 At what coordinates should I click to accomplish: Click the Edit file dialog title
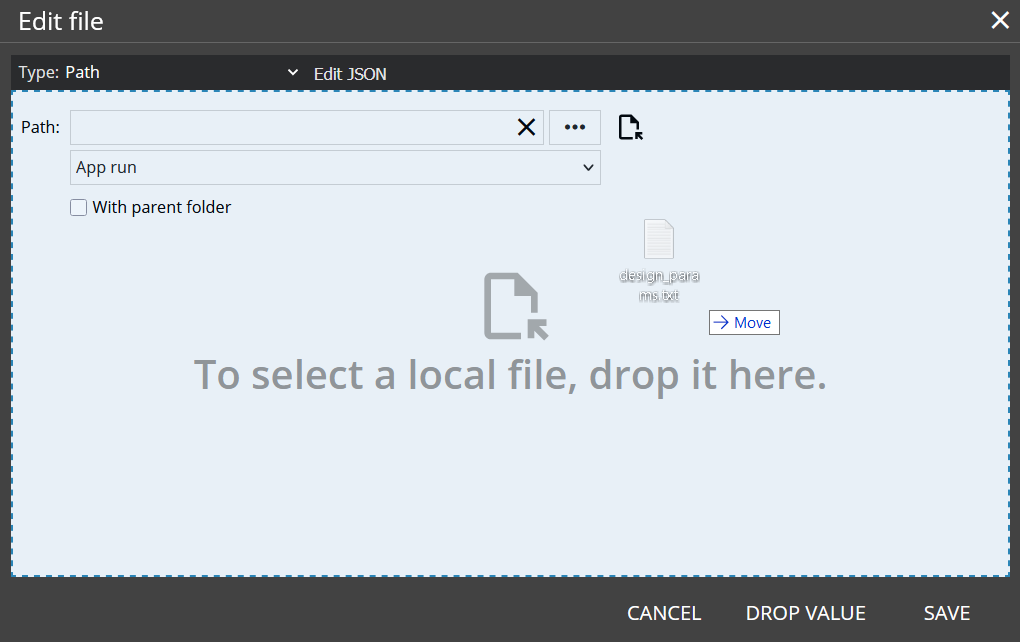pos(61,21)
